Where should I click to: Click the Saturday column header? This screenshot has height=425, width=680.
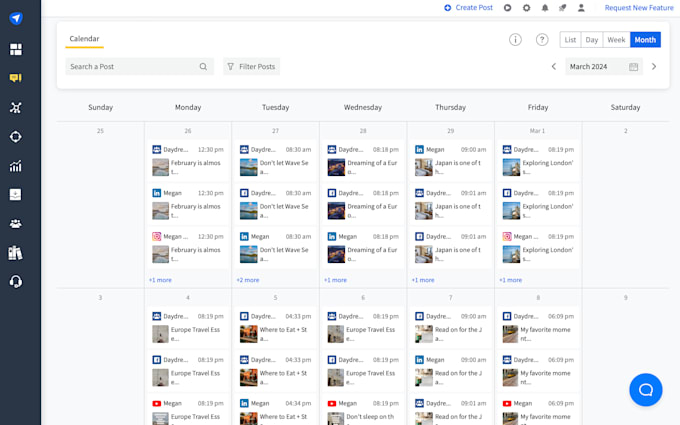[x=625, y=107]
